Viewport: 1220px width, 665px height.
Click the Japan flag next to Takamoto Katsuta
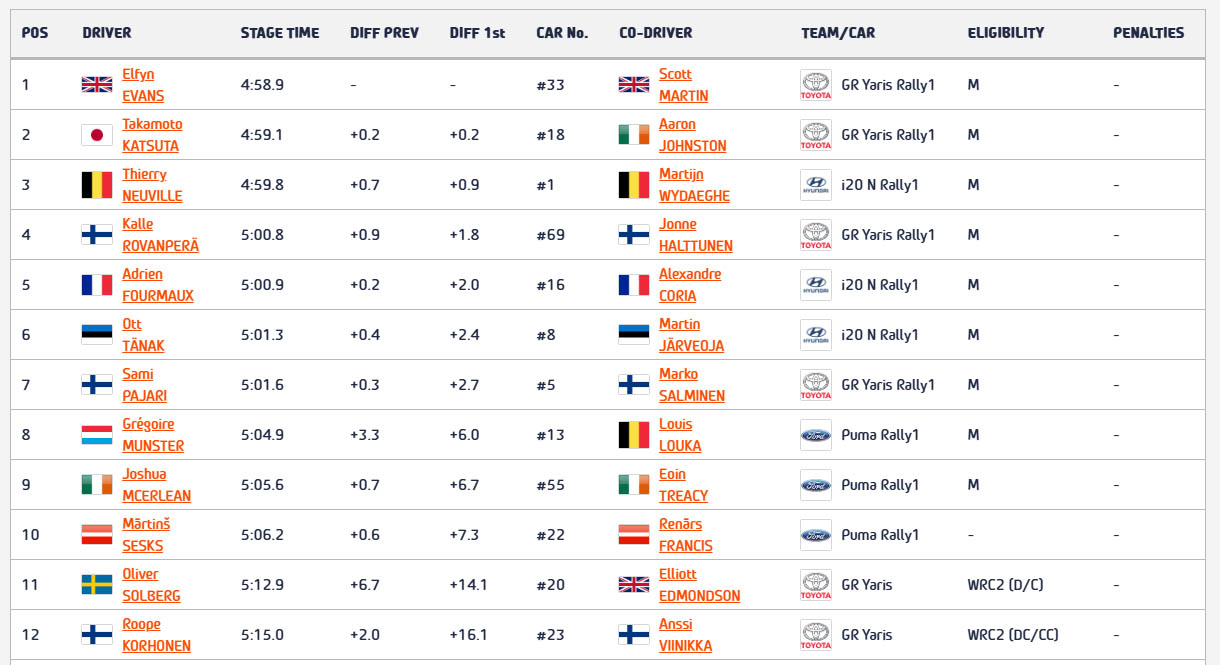(x=97, y=135)
